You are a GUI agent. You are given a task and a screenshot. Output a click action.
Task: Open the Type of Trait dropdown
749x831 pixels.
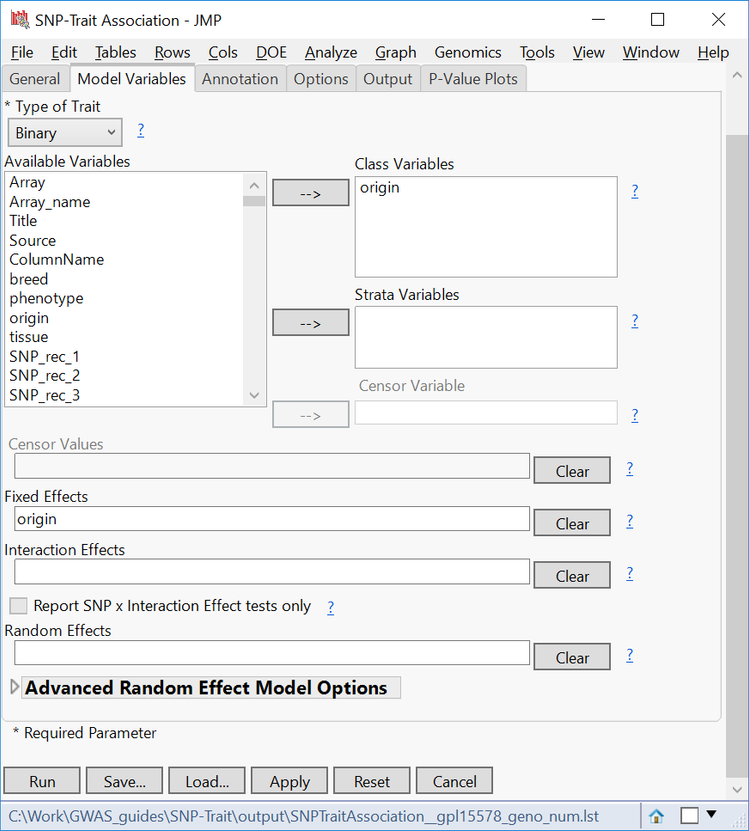[x=65, y=133]
